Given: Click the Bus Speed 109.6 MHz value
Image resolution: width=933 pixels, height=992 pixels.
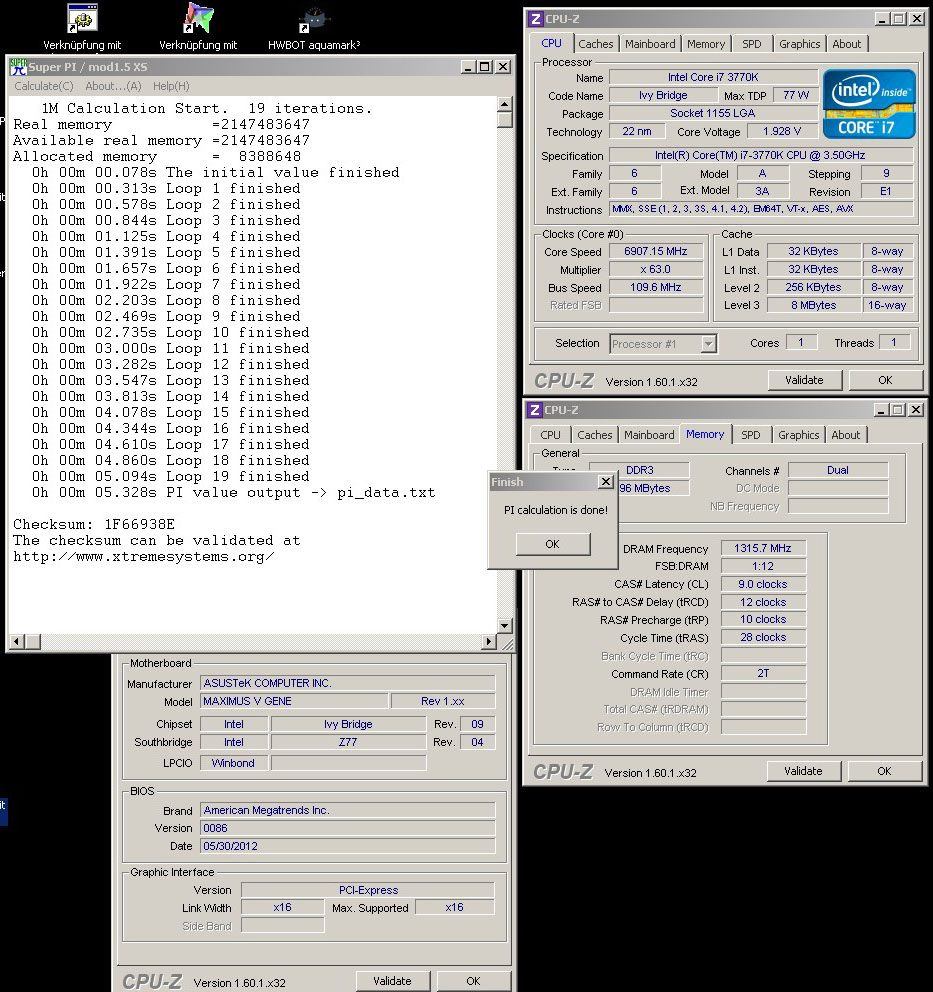Looking at the screenshot, I should click(656, 287).
